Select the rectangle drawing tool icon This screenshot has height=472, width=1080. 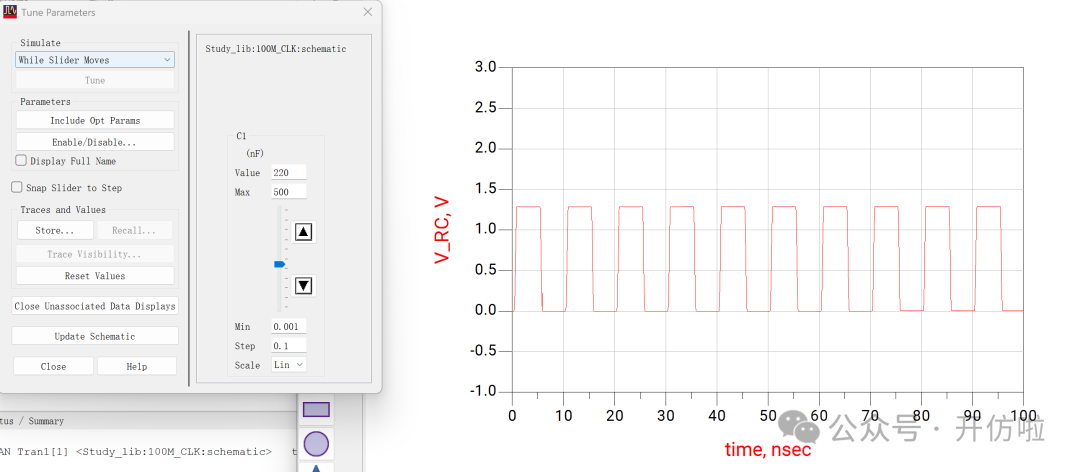[316, 409]
